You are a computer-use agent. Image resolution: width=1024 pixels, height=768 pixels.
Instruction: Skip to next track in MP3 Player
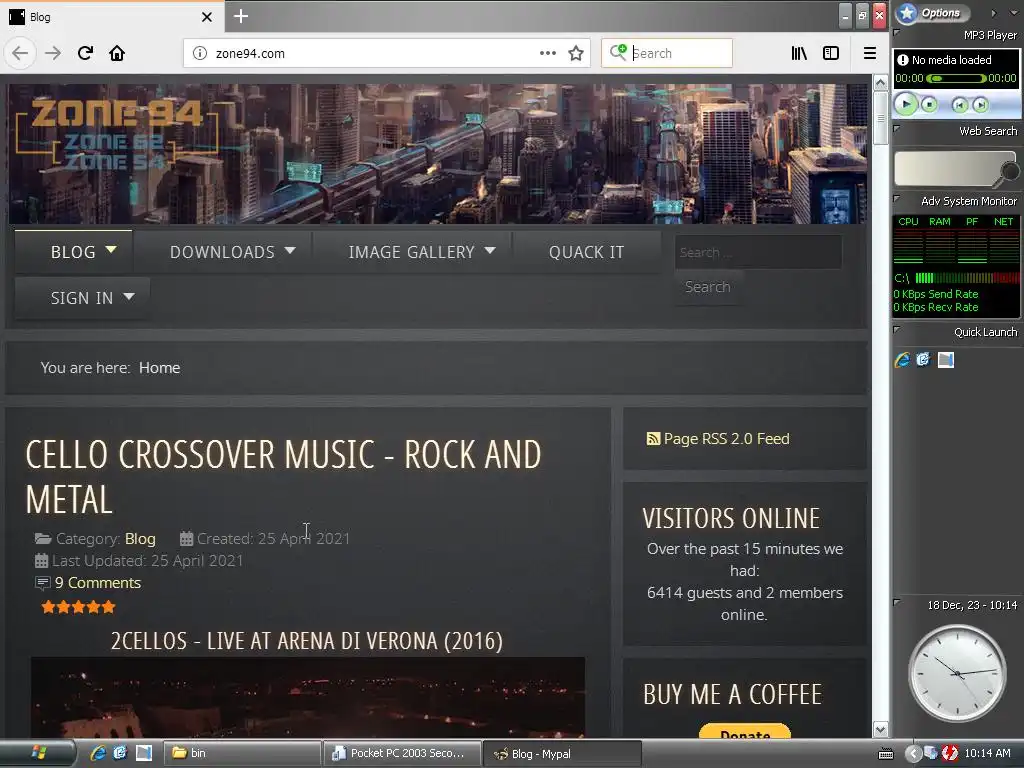pos(980,104)
